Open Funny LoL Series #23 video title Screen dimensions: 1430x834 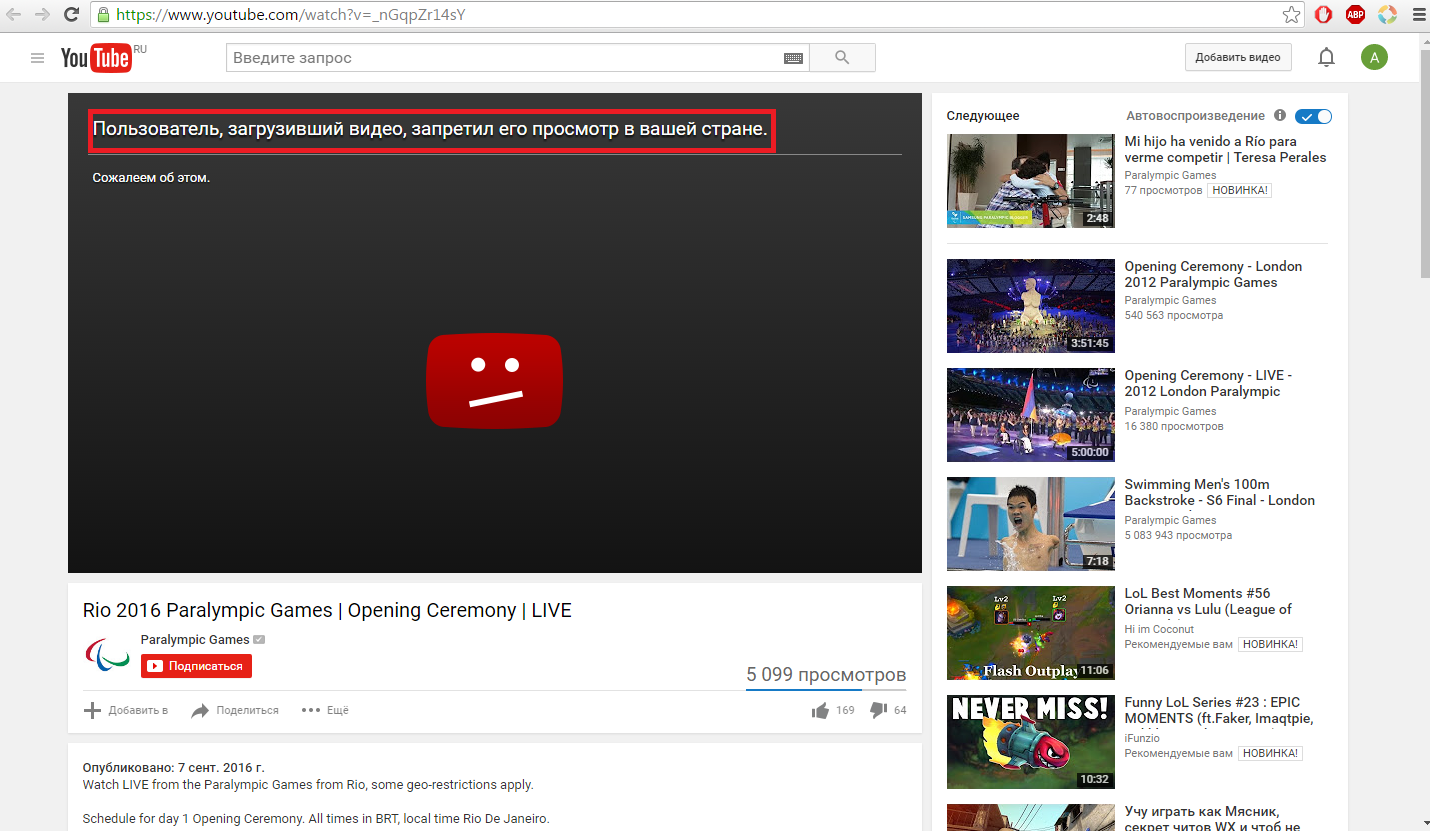(x=1219, y=710)
